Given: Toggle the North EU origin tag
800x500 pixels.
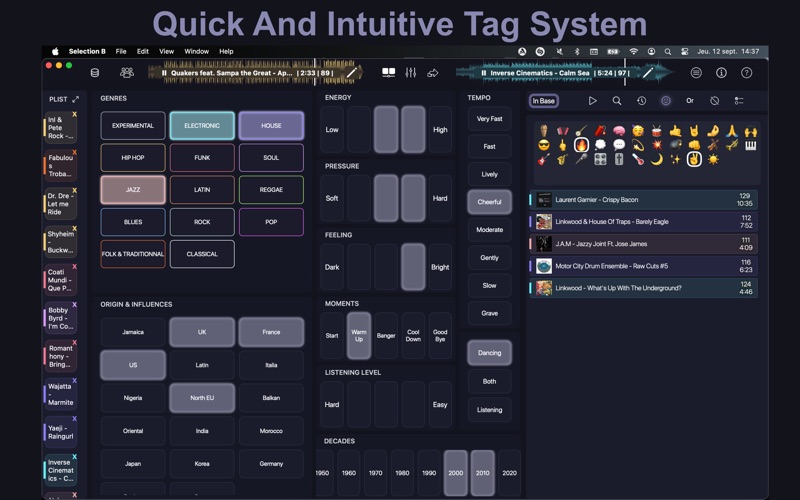Looking at the screenshot, I should (202, 397).
